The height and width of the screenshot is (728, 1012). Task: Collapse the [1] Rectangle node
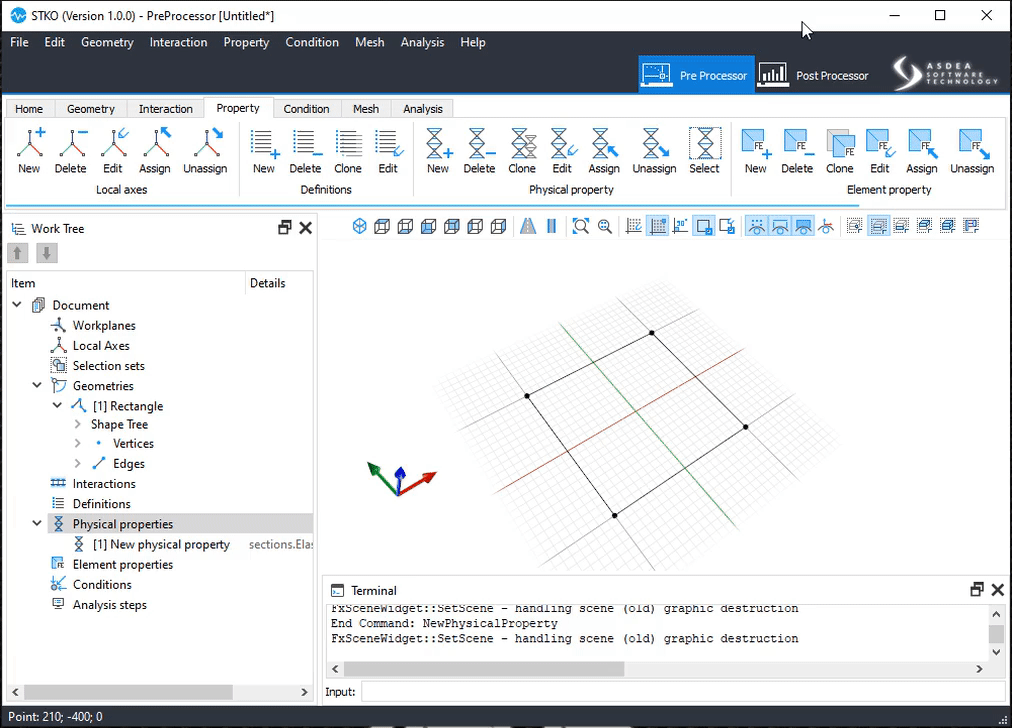[57, 405]
